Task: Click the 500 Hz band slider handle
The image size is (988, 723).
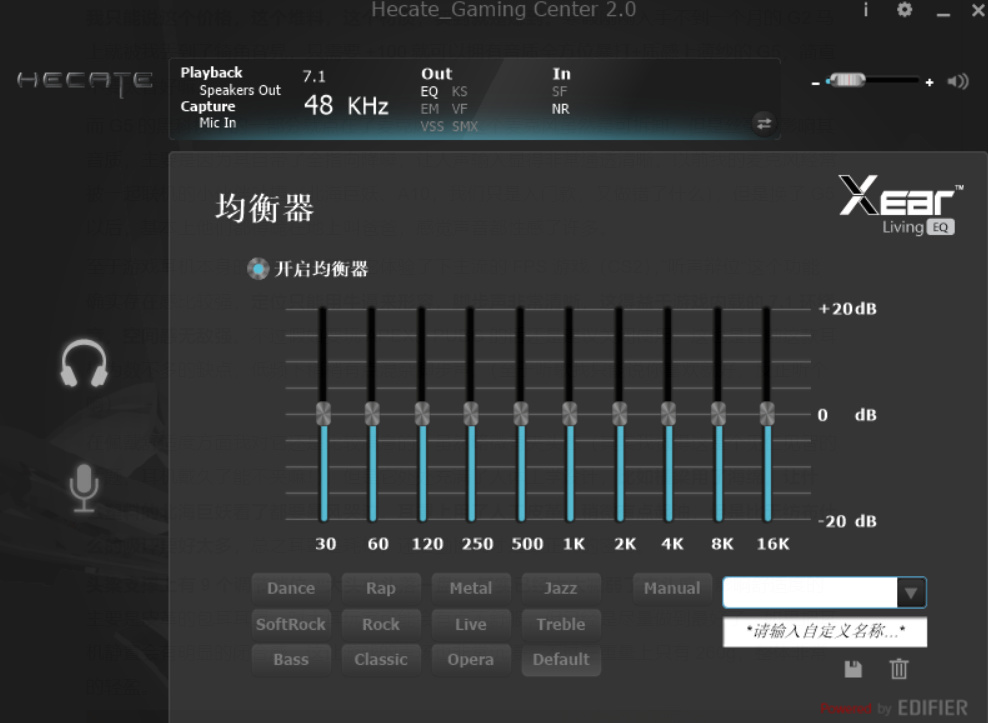Action: tap(520, 414)
